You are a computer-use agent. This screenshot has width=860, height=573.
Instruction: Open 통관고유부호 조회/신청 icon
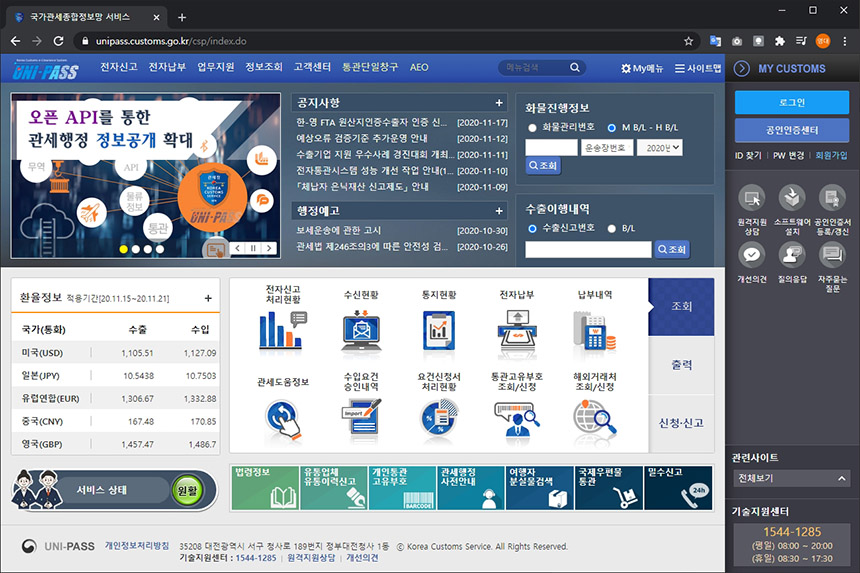pyautogui.click(x=517, y=419)
